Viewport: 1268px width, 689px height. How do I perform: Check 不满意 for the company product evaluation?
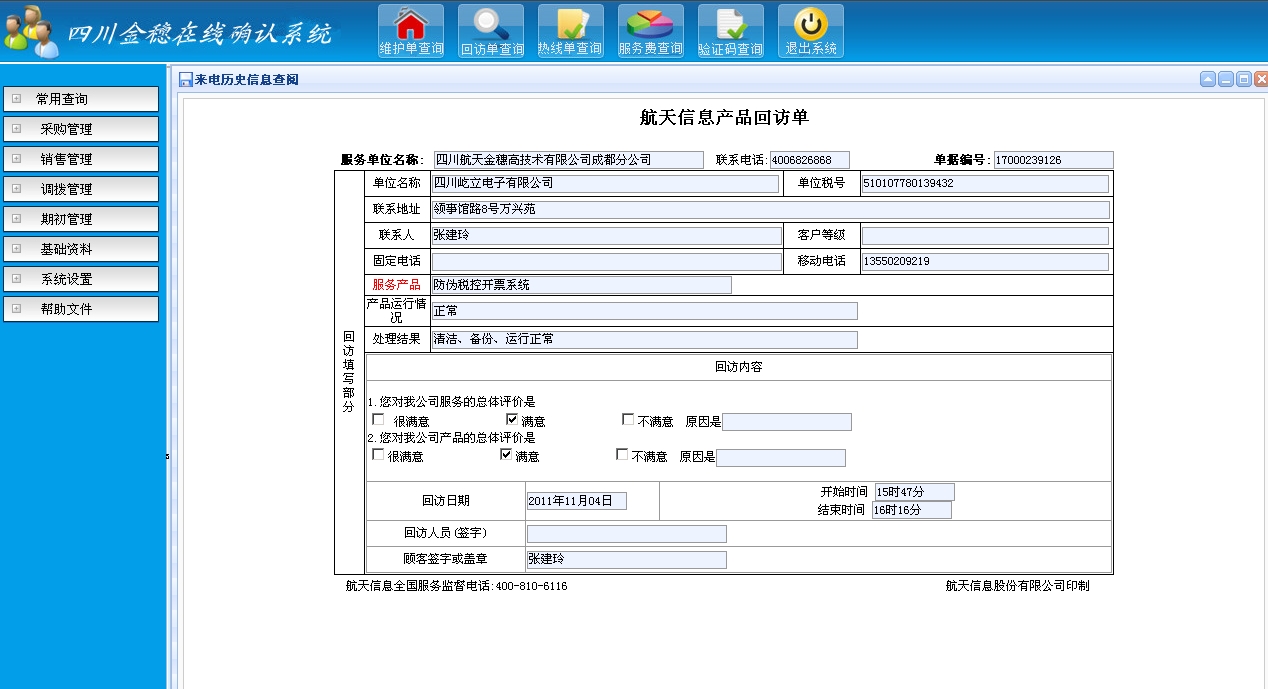[622, 455]
